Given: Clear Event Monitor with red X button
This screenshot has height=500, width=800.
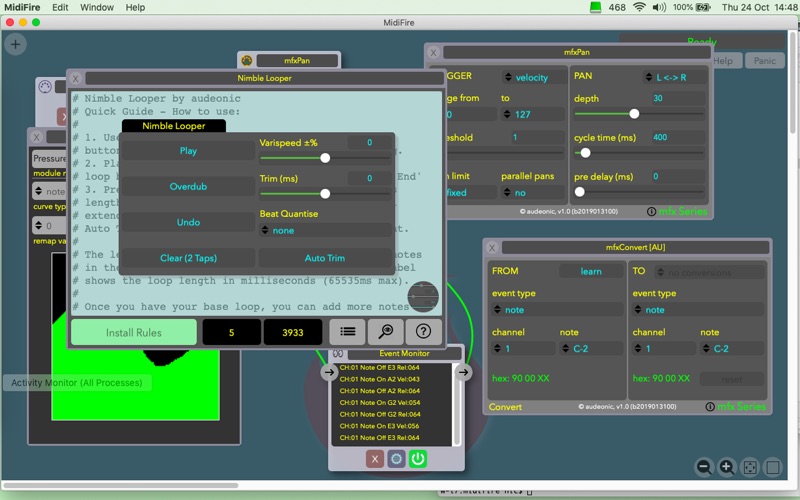Looking at the screenshot, I should coord(375,458).
